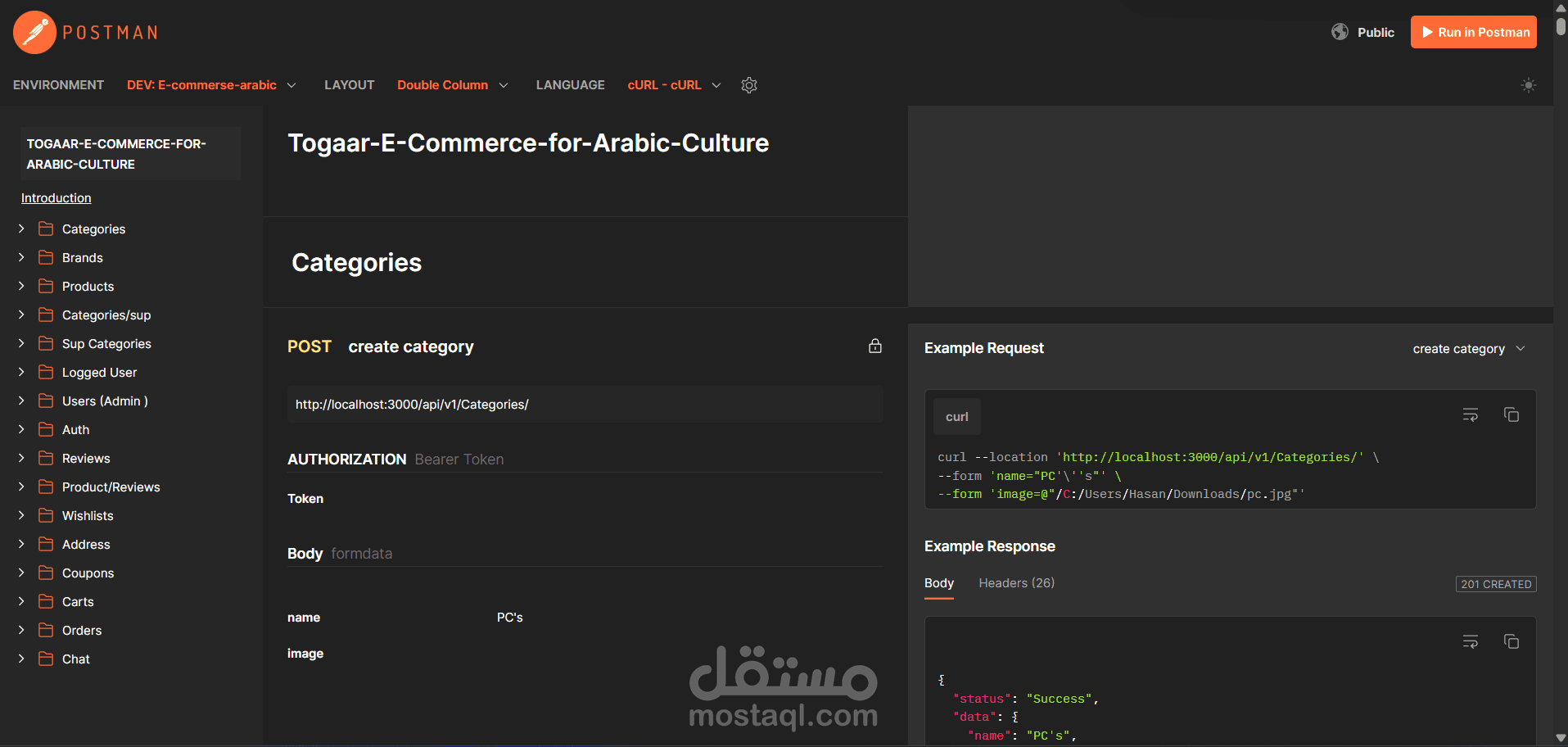
Task: Open the Chat folder in sidebar
Action: [x=76, y=659]
